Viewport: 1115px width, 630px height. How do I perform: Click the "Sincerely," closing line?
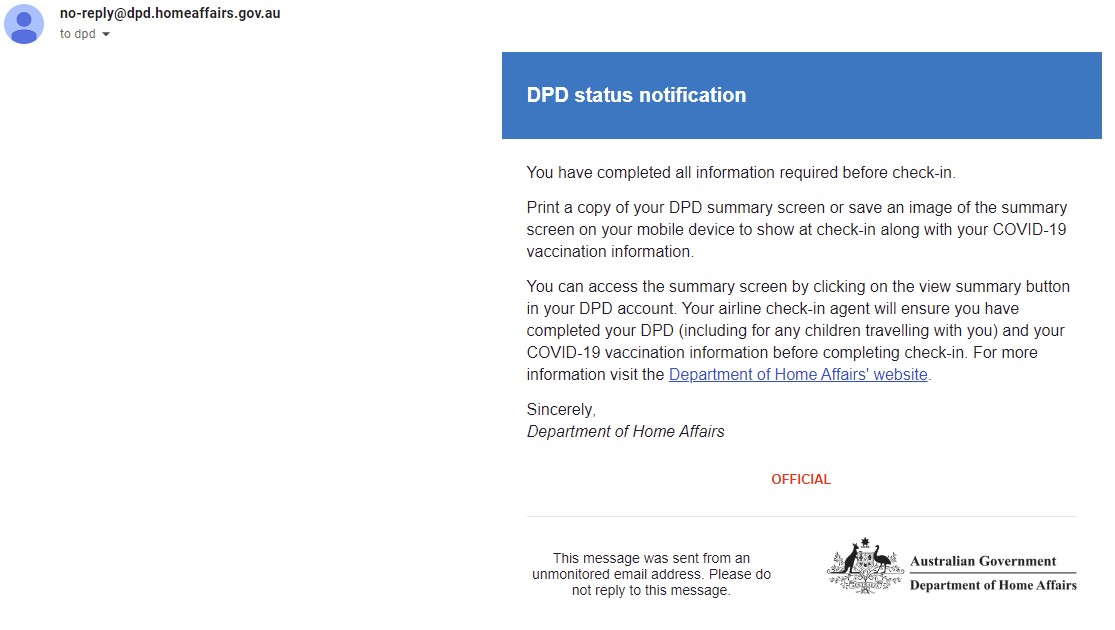pyautogui.click(x=561, y=410)
